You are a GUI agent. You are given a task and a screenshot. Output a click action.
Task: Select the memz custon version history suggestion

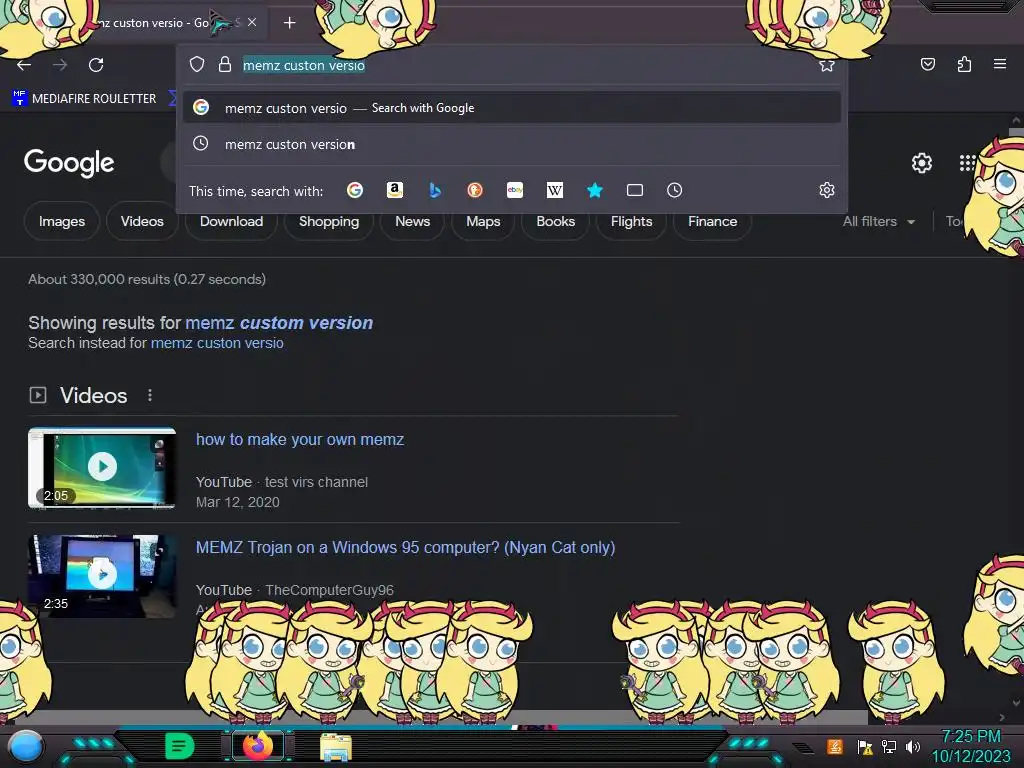(512, 144)
